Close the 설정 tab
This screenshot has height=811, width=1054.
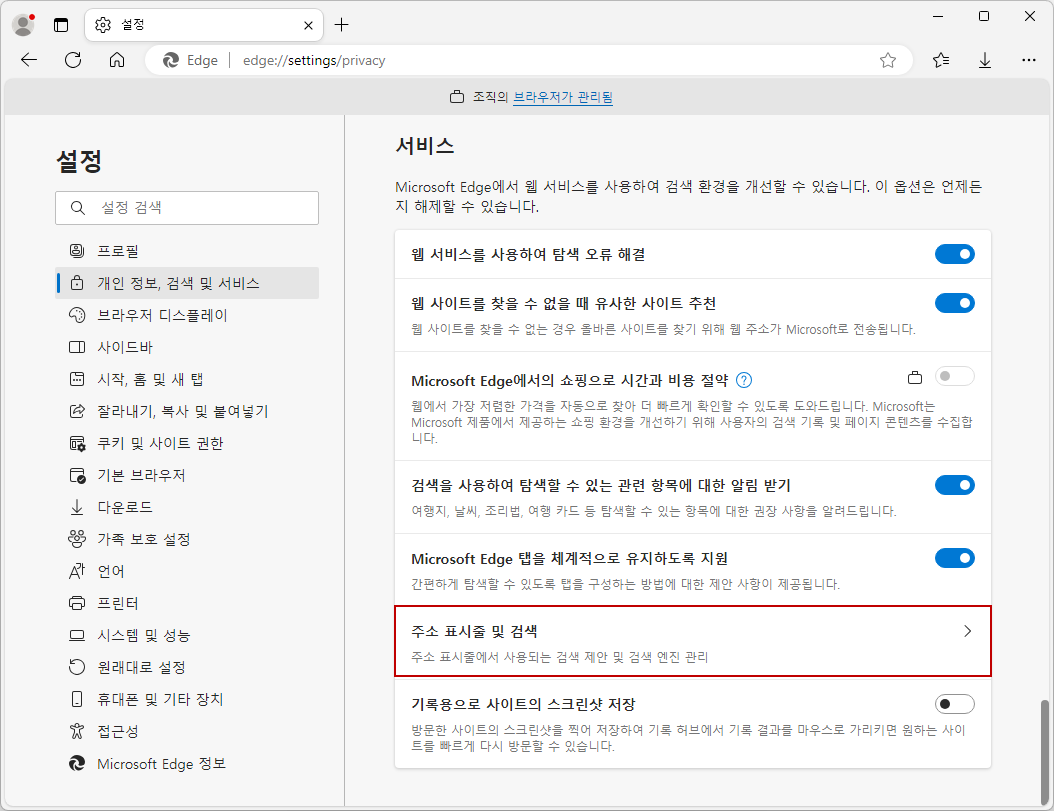(x=309, y=26)
